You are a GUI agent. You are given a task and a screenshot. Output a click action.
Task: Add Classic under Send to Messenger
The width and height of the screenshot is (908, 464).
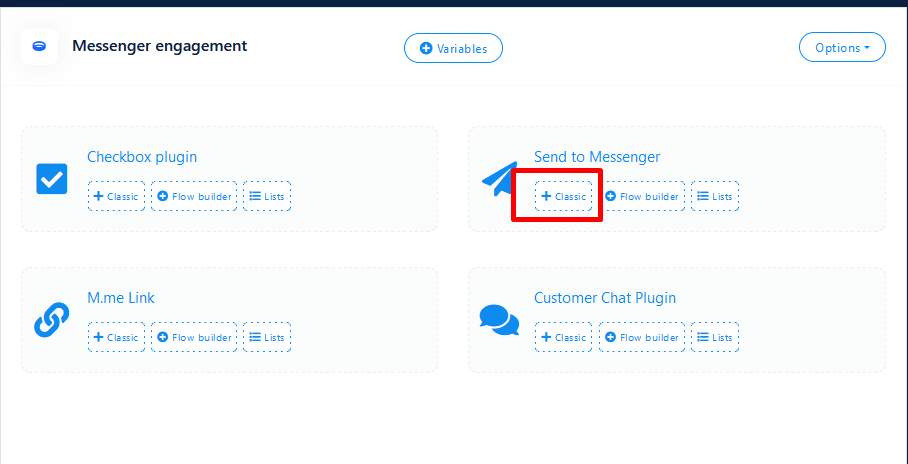(x=563, y=197)
